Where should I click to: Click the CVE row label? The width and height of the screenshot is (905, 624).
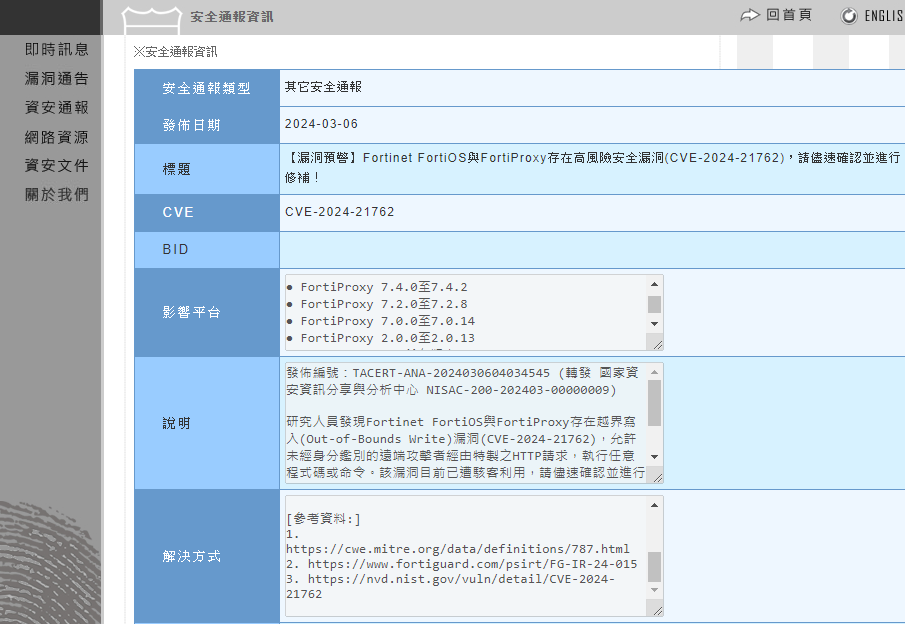pyautogui.click(x=178, y=212)
